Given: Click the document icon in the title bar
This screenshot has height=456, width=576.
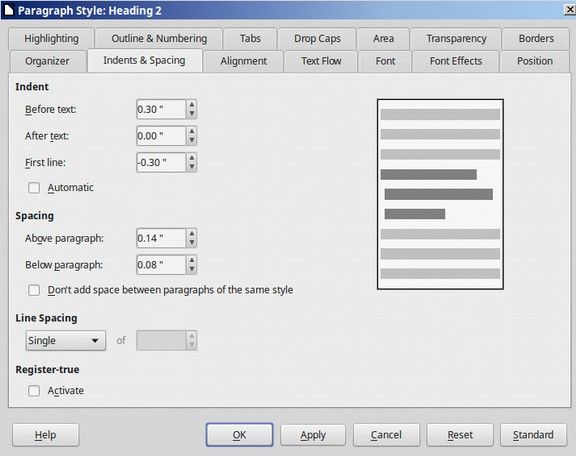Looking at the screenshot, I should point(9,10).
